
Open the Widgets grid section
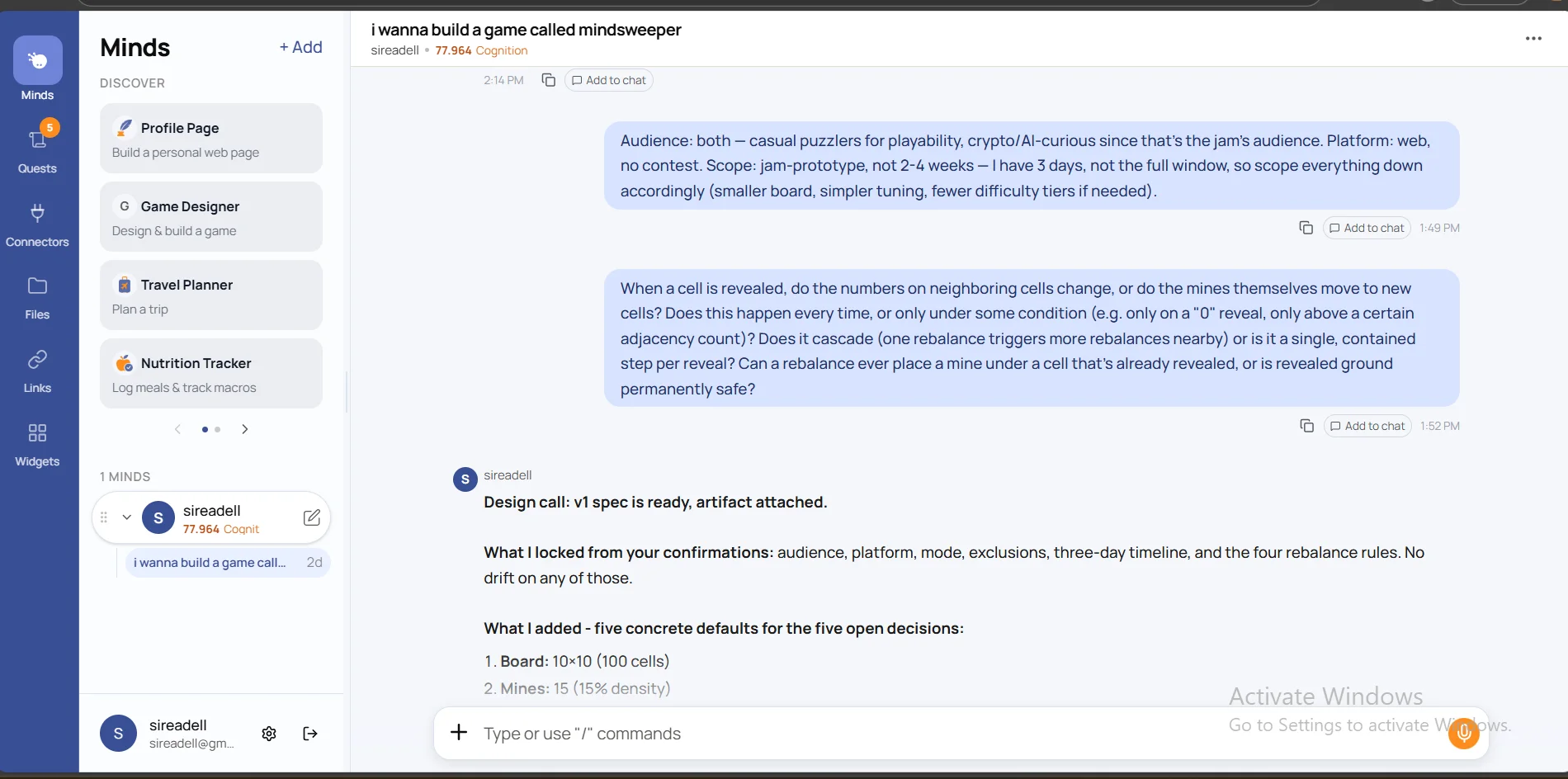coord(37,445)
